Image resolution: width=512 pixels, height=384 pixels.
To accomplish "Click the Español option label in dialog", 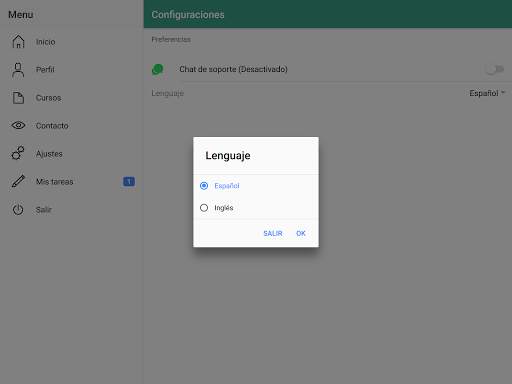I will (x=227, y=186).
